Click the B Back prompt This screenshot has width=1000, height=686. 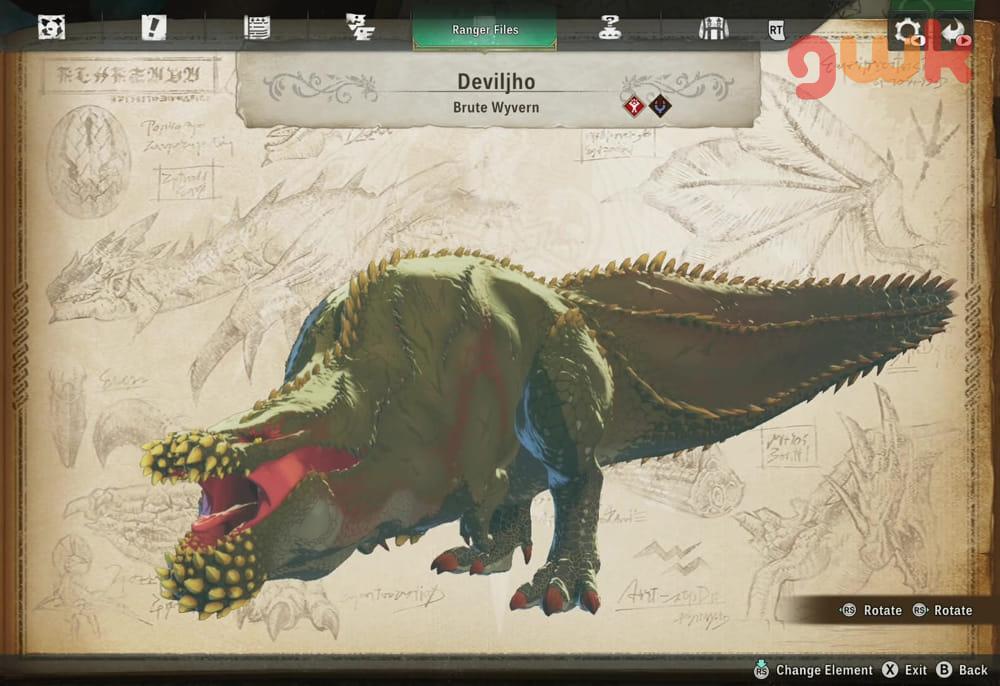pyautogui.click(x=962, y=670)
